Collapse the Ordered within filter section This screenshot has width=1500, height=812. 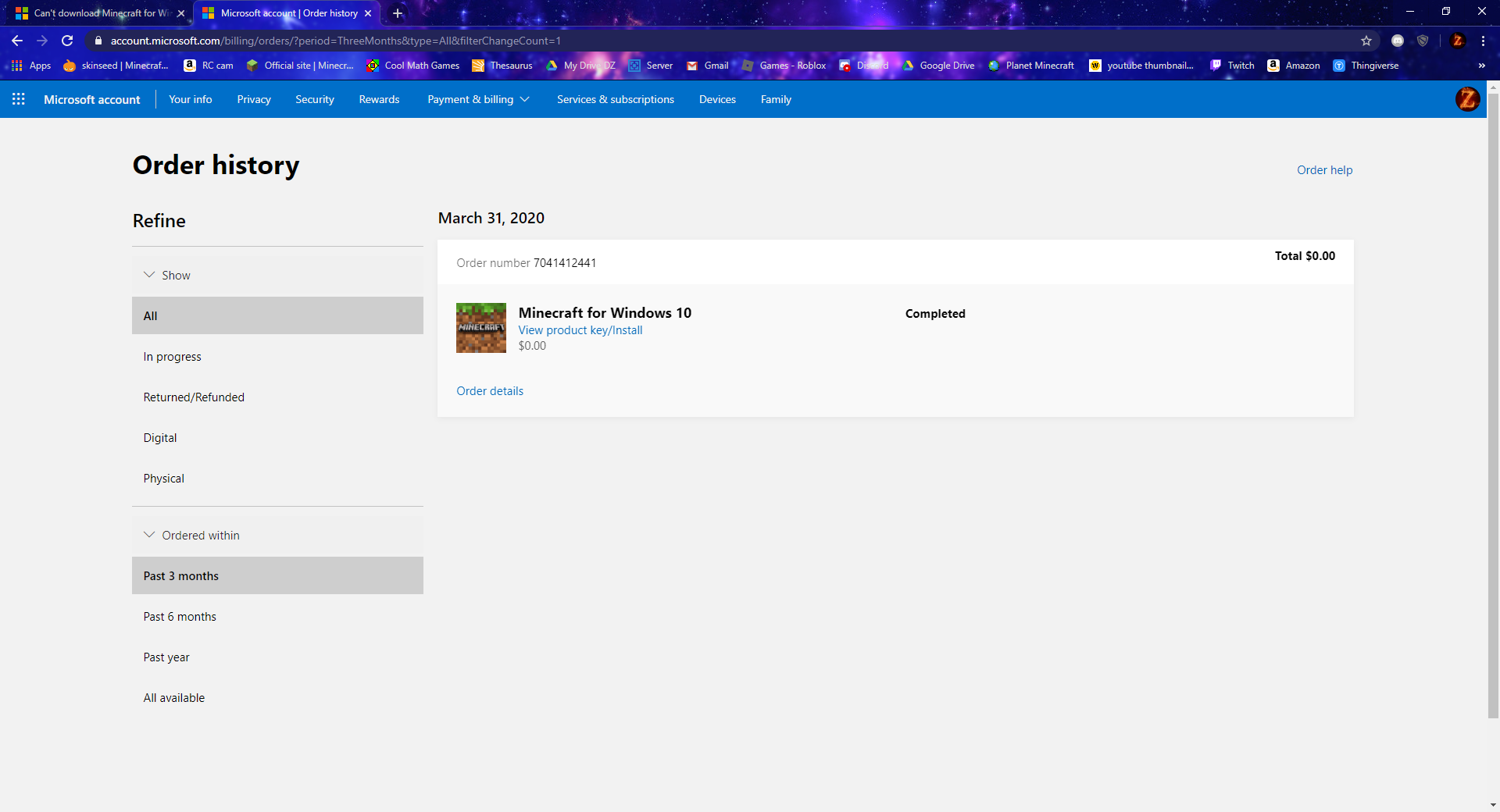[x=277, y=536]
